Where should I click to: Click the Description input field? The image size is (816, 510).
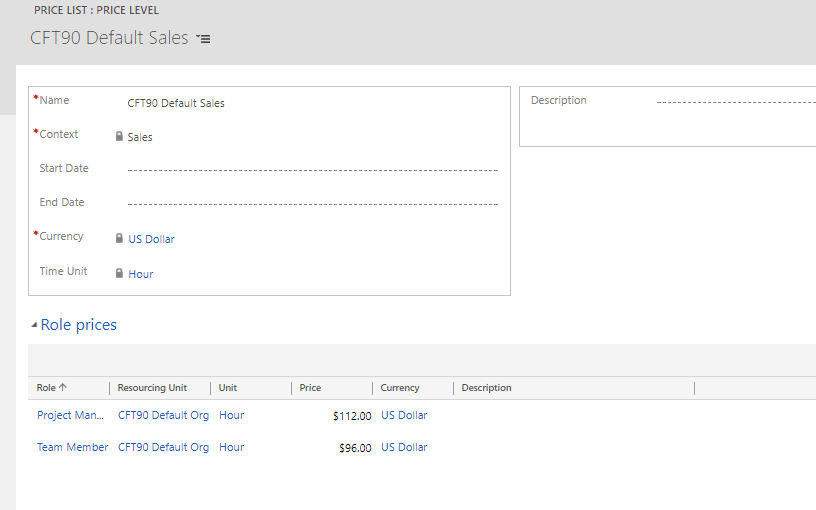click(x=735, y=101)
